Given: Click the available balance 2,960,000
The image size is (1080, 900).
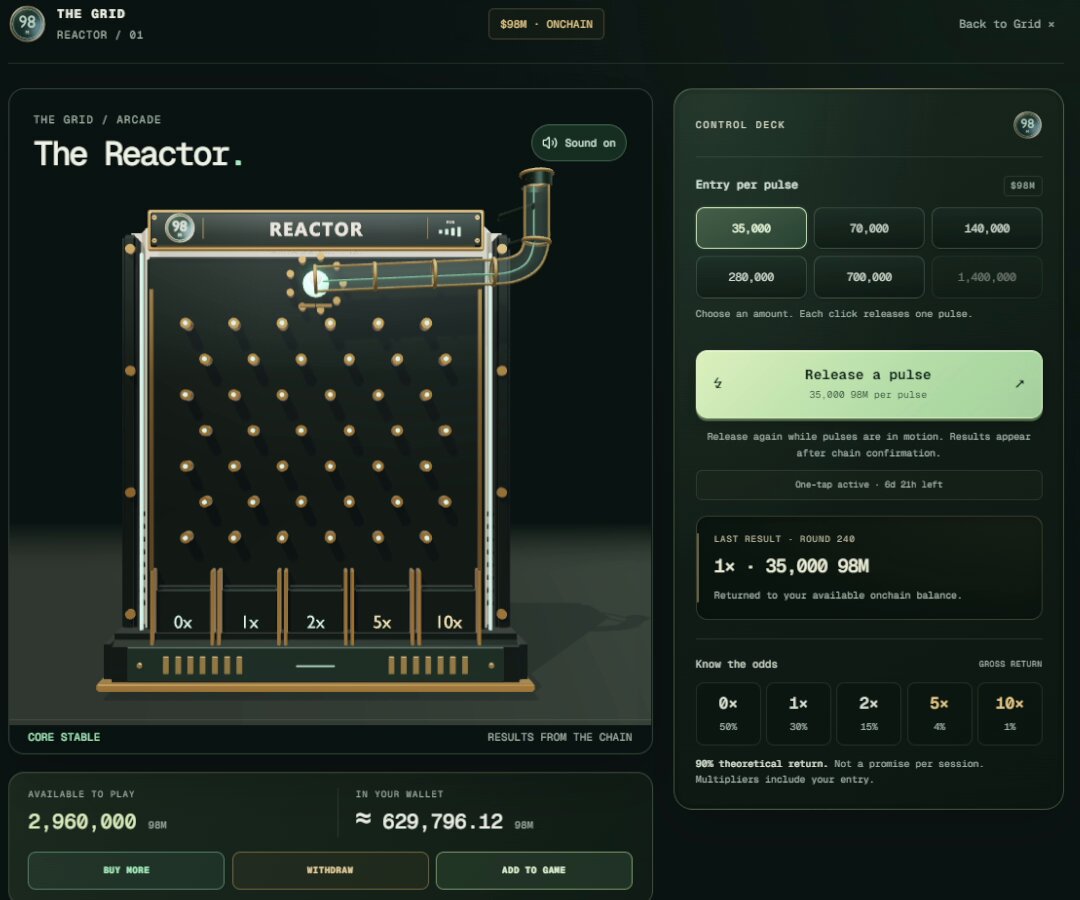Looking at the screenshot, I should 82,821.
